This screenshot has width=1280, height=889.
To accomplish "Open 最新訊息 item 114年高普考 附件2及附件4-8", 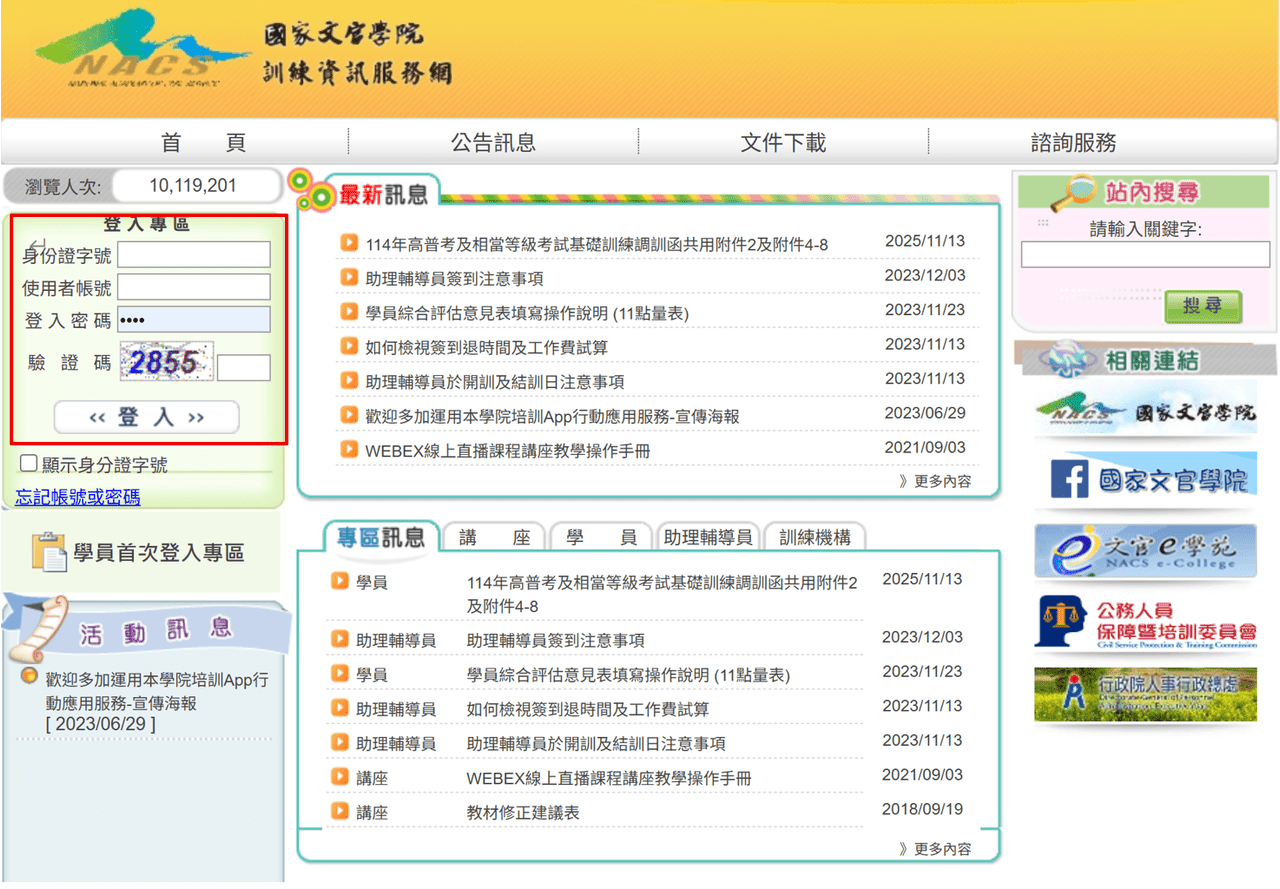I will pyautogui.click(x=596, y=245).
